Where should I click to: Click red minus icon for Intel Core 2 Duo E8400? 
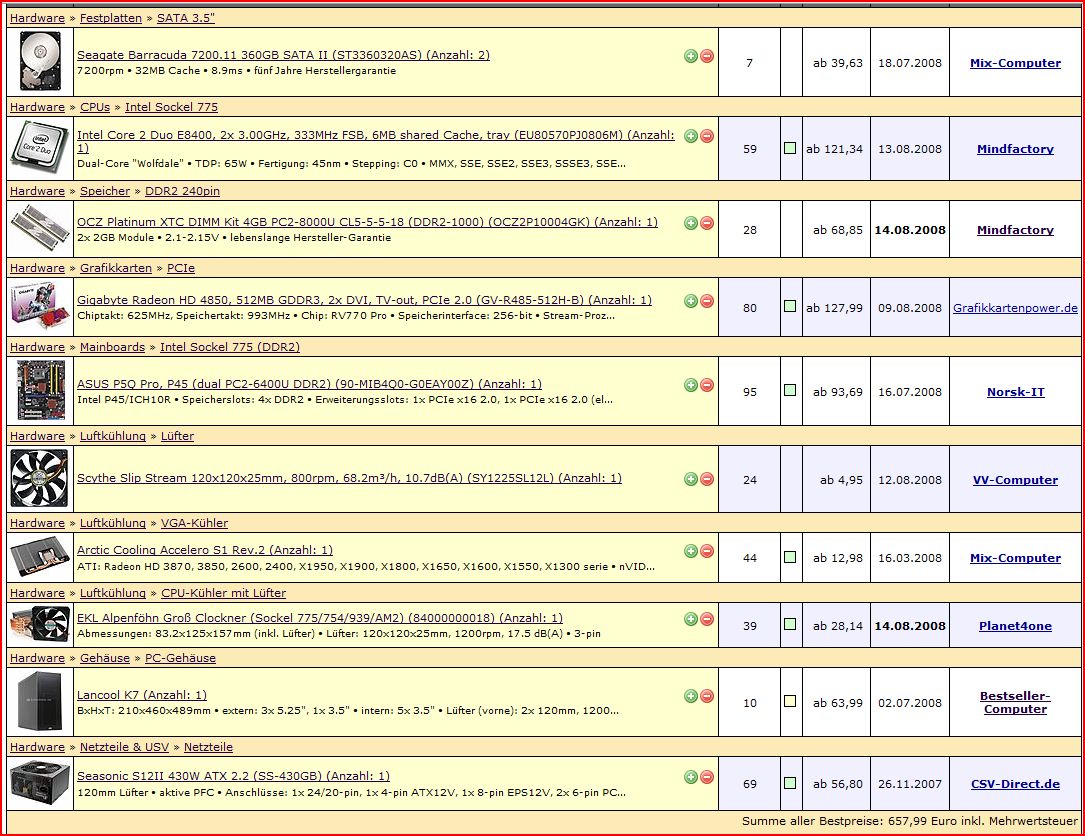[706, 136]
